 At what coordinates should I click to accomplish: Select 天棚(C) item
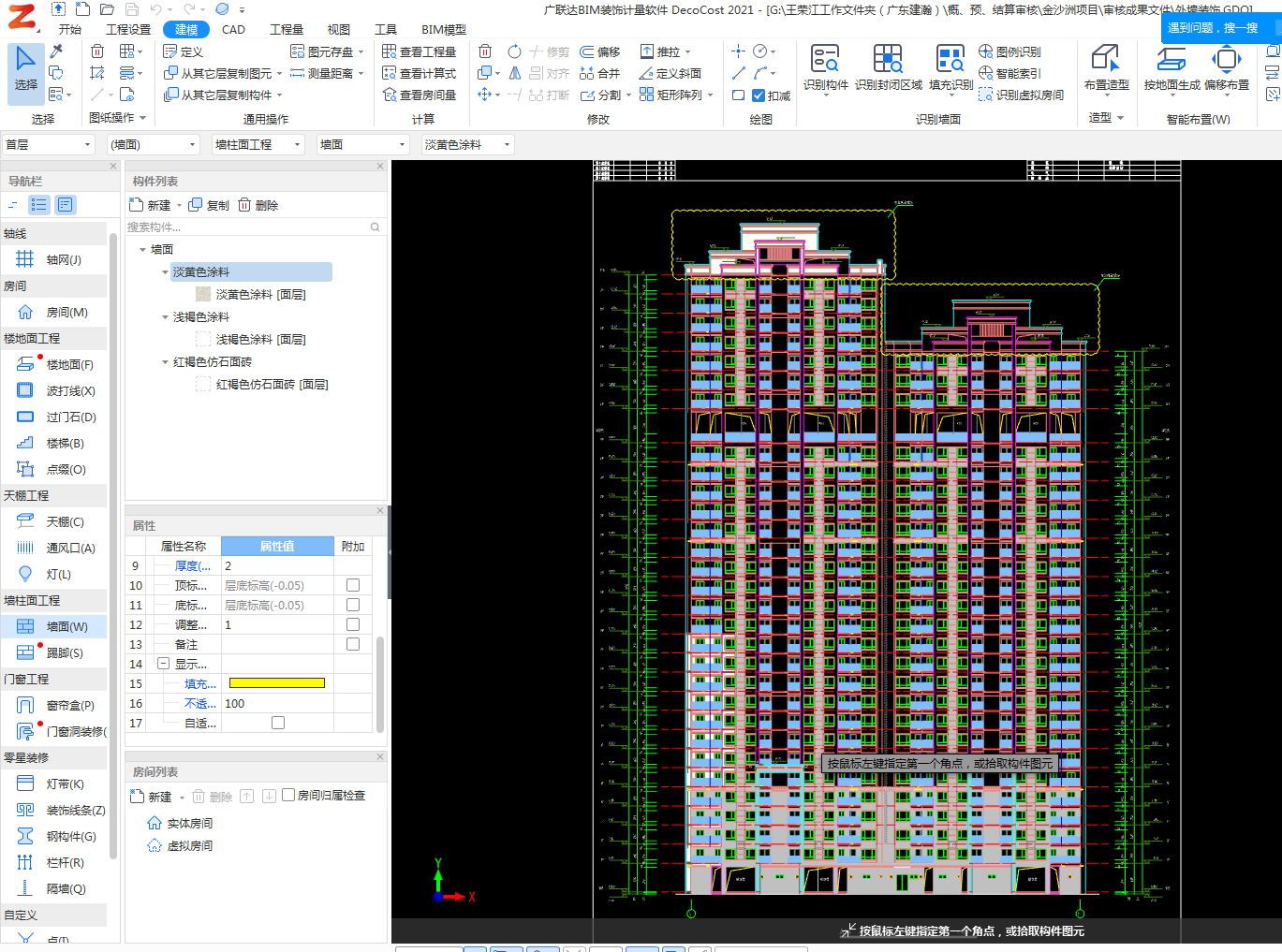click(x=54, y=521)
